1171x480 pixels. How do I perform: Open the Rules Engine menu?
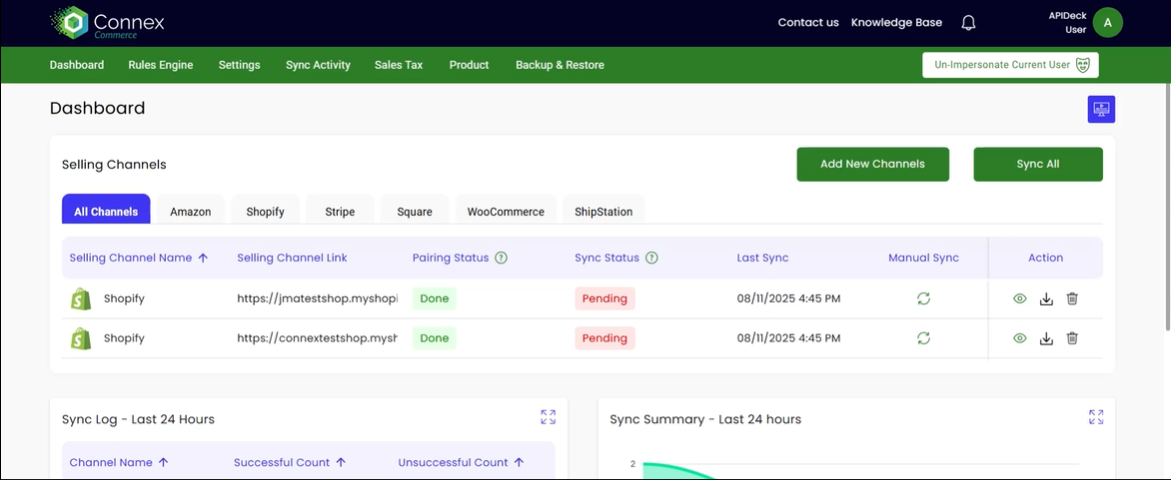pos(161,65)
